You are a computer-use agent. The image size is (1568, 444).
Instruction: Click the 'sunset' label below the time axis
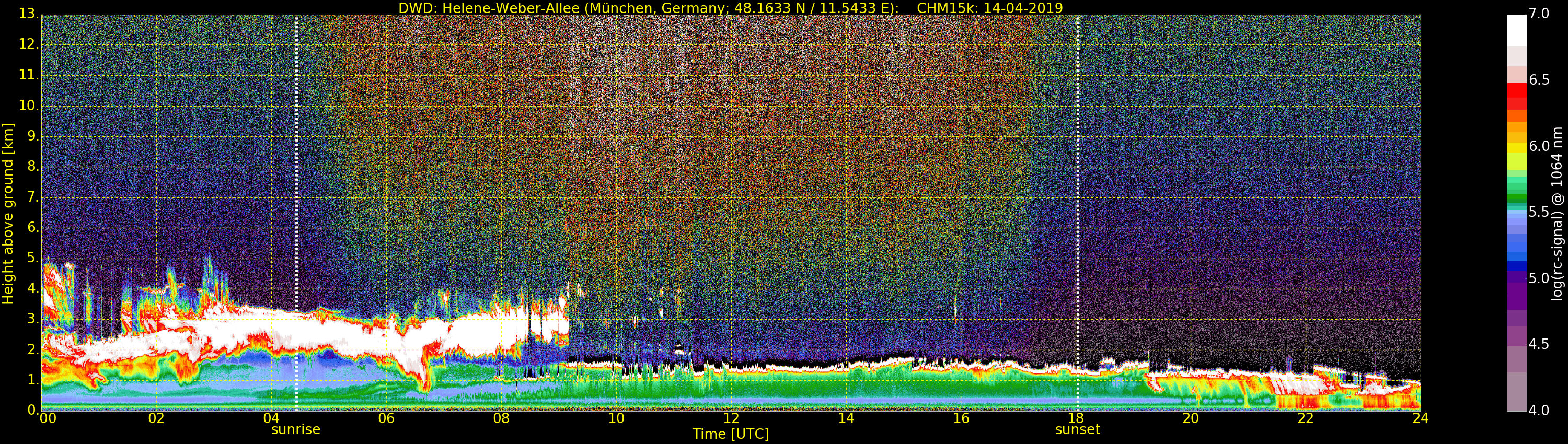[1077, 429]
